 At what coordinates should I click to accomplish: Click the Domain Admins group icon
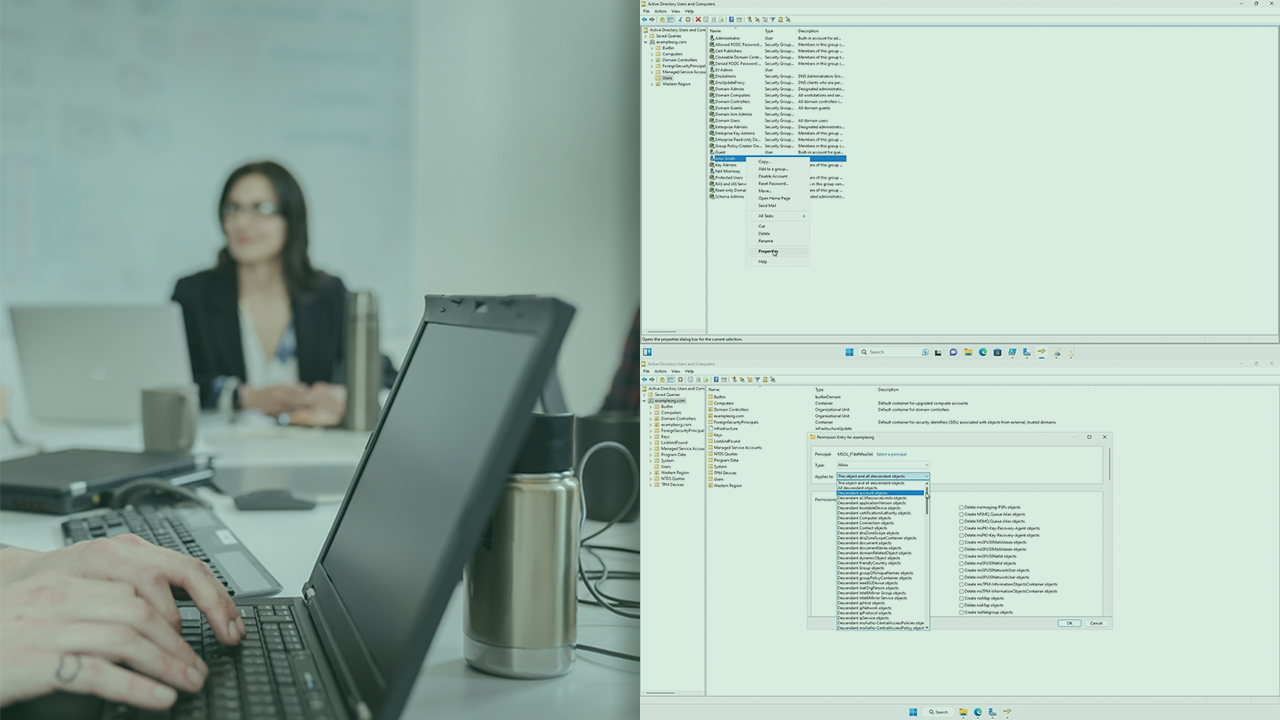(712, 89)
